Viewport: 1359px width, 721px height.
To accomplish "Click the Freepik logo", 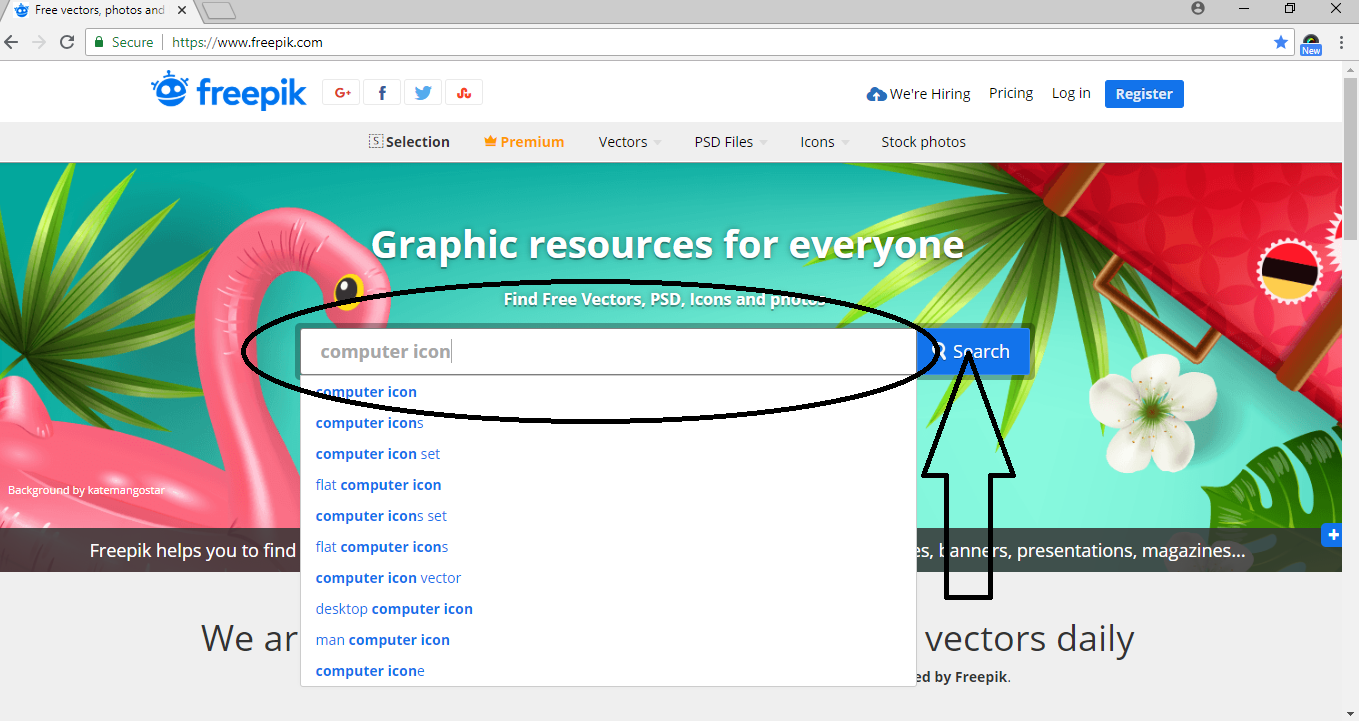I will [x=229, y=92].
